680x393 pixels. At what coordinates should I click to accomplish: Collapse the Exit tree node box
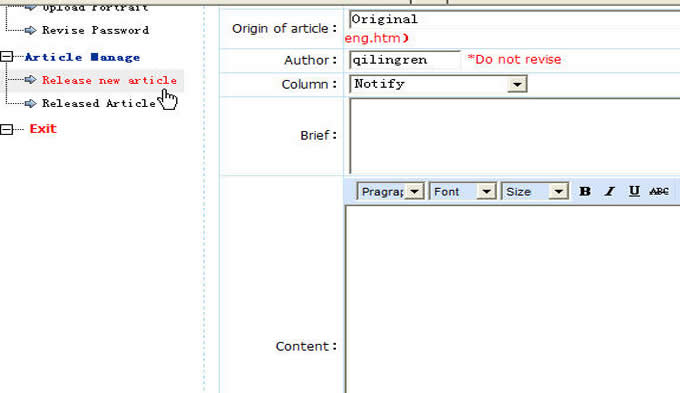6,129
